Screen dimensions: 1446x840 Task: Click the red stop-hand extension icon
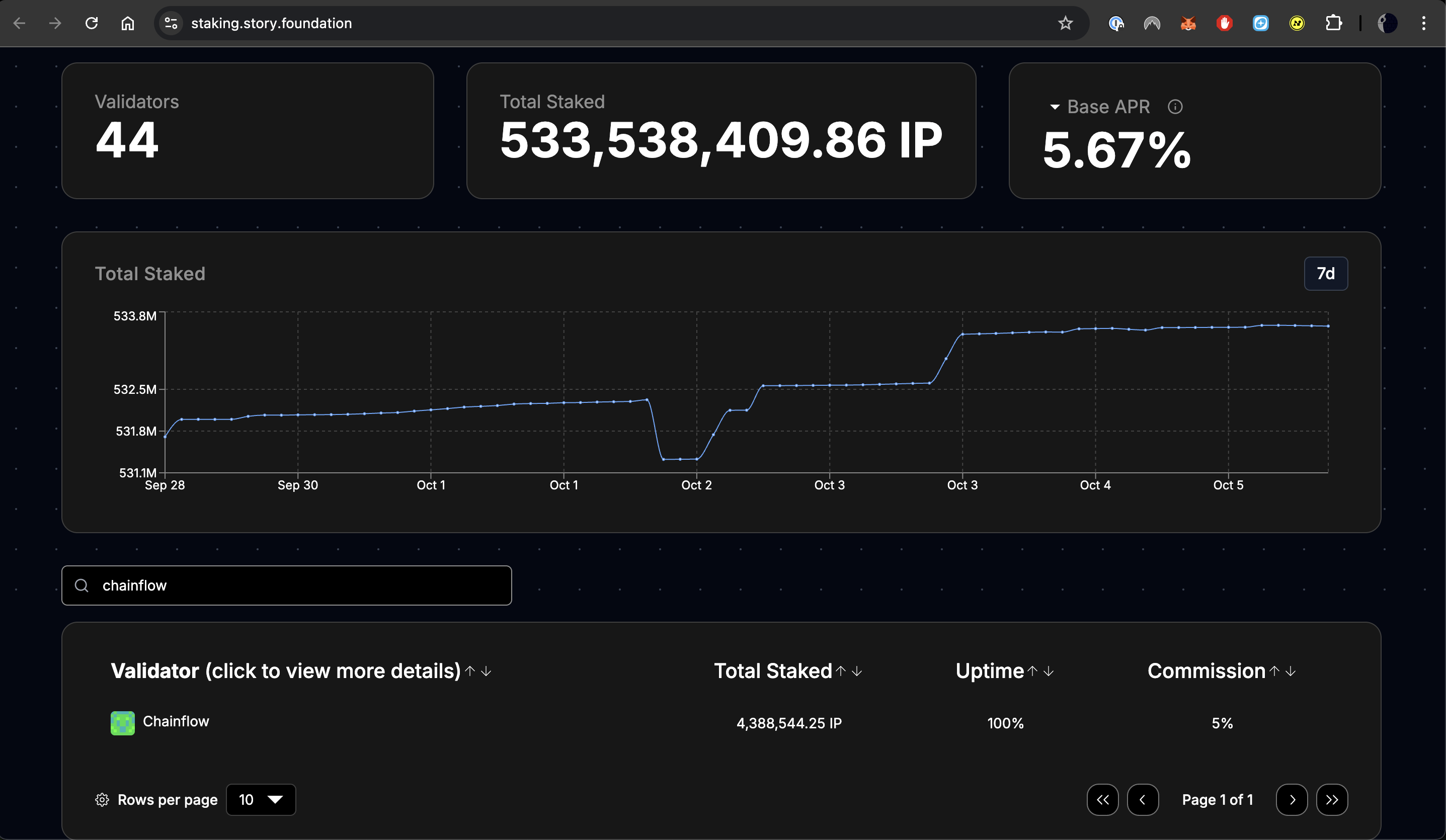tap(1224, 24)
